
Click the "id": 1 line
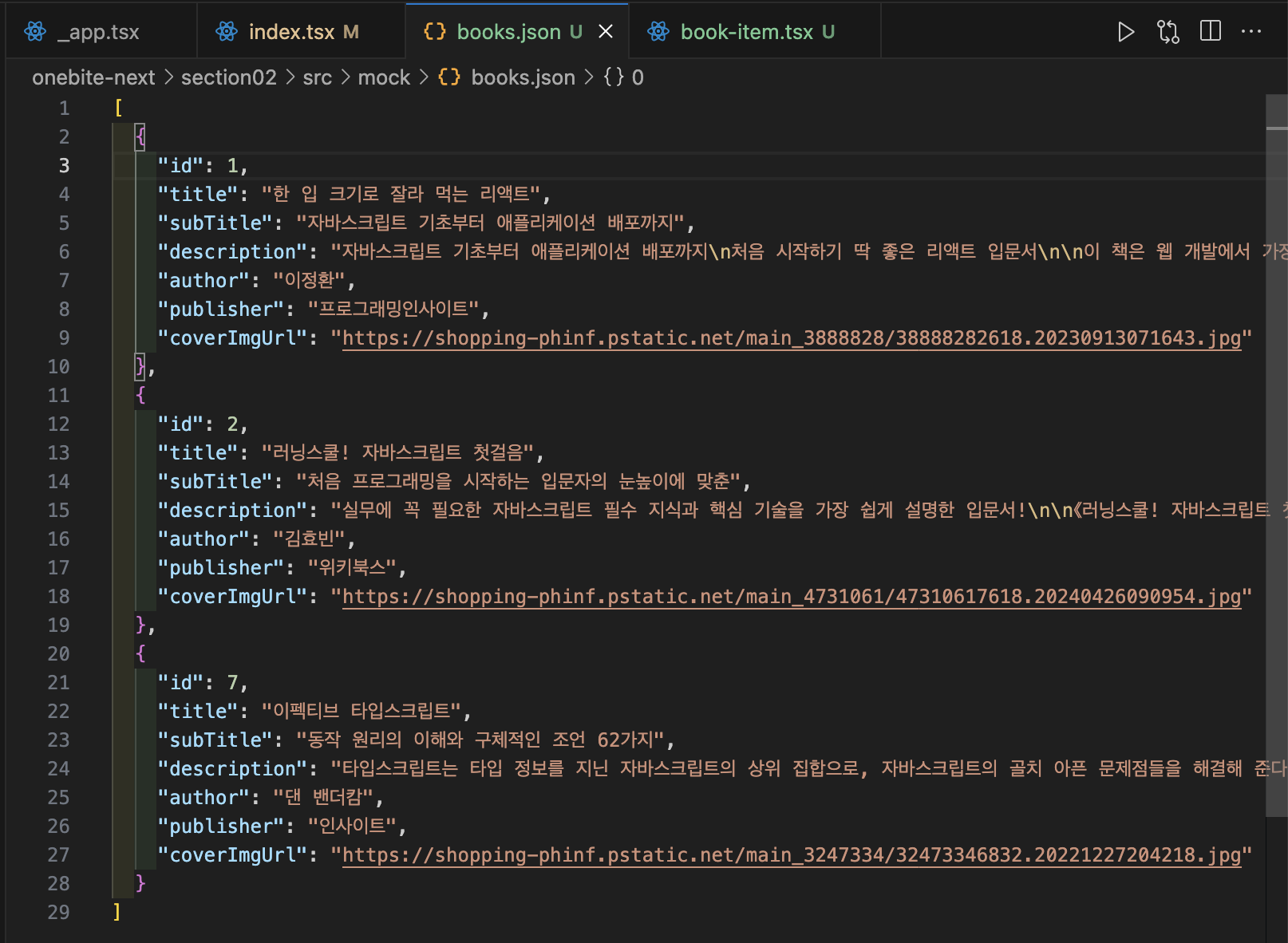coord(203,166)
